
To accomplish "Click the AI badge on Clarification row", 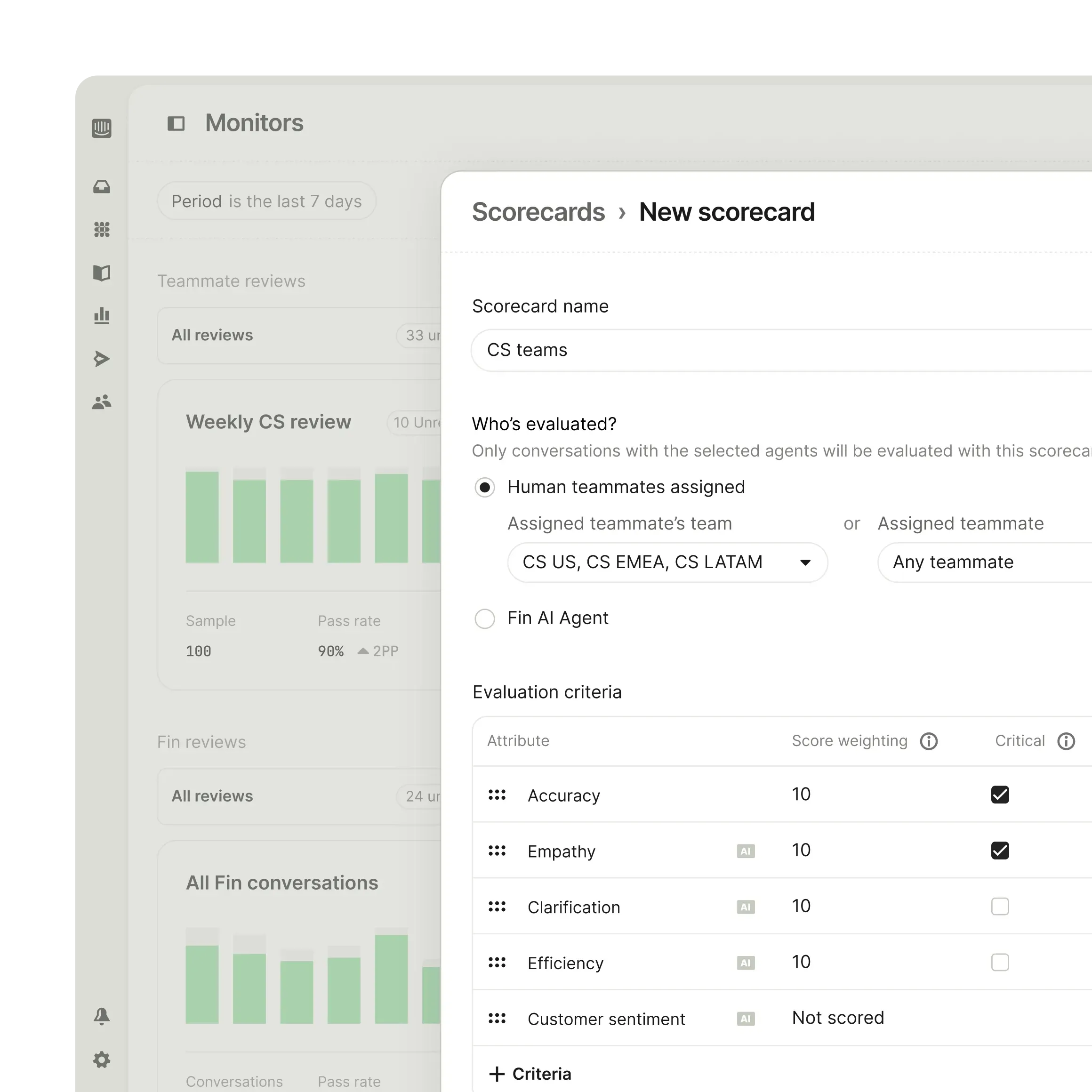I will click(x=746, y=907).
